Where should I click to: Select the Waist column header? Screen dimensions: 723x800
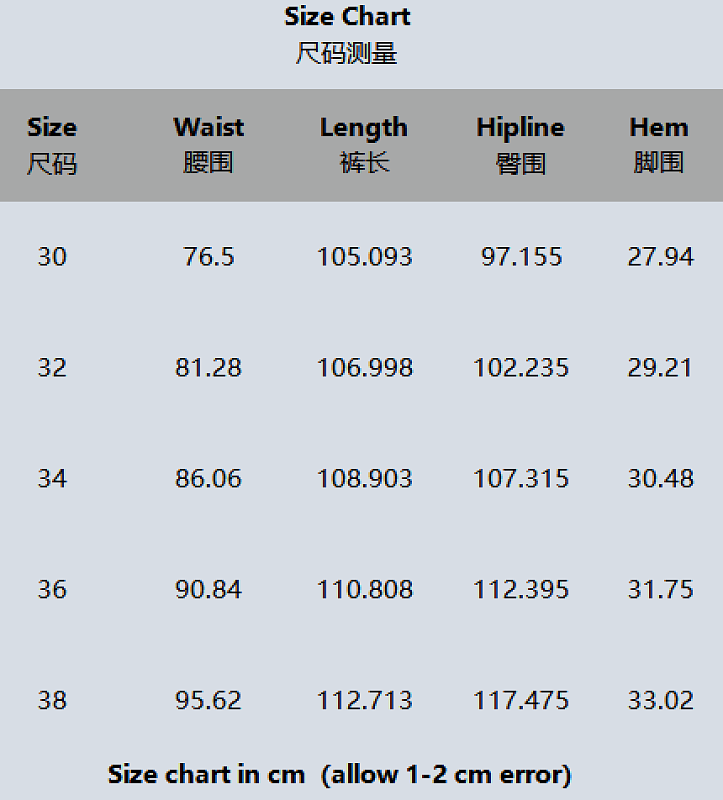click(x=209, y=145)
